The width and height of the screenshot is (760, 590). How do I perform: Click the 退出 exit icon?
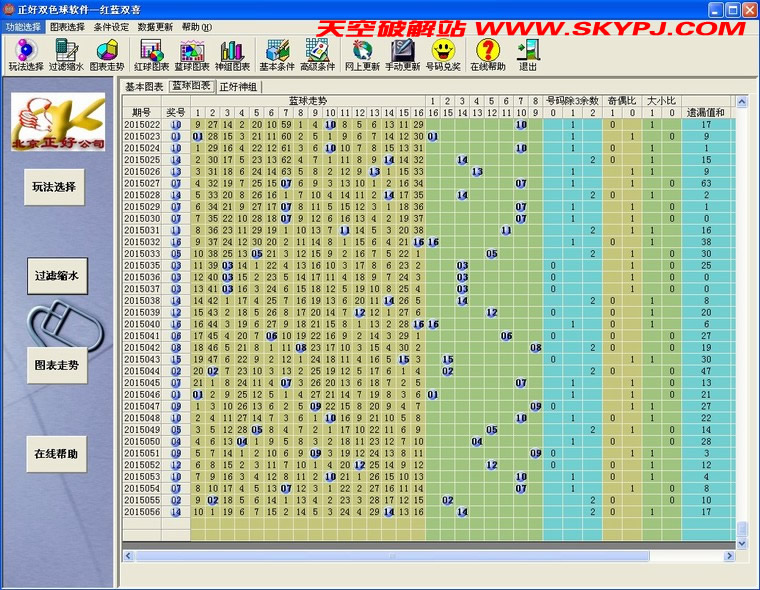(527, 55)
